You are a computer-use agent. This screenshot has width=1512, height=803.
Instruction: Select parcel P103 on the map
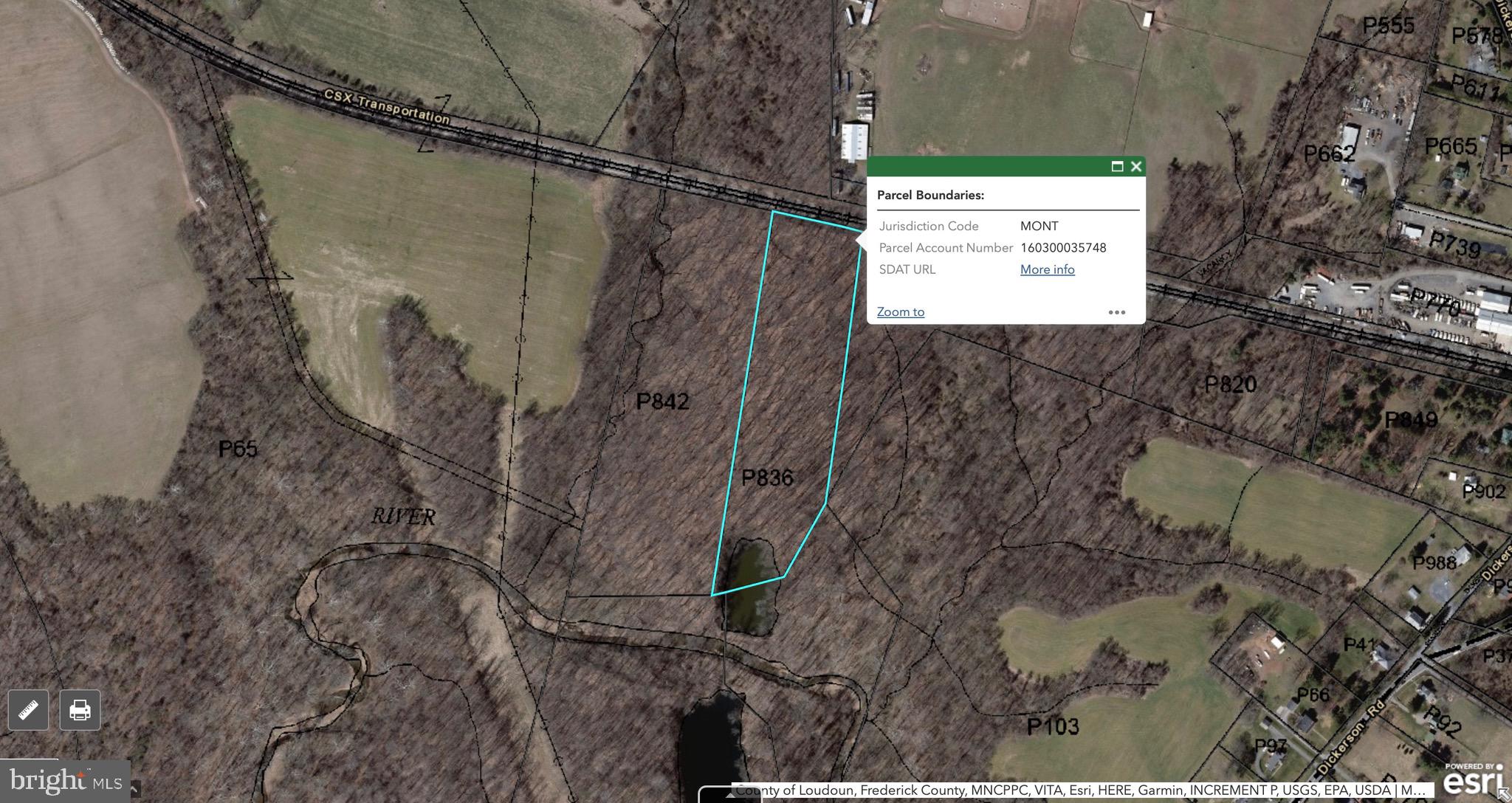(1053, 727)
